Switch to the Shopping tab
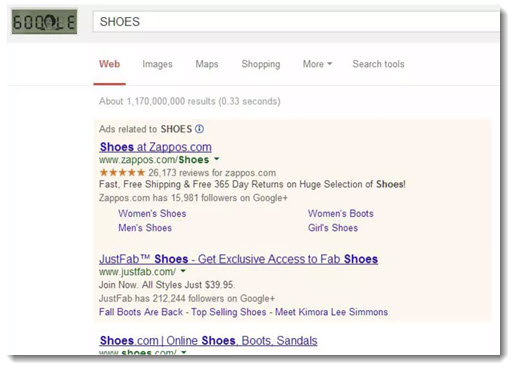The image size is (515, 370). pyautogui.click(x=261, y=64)
